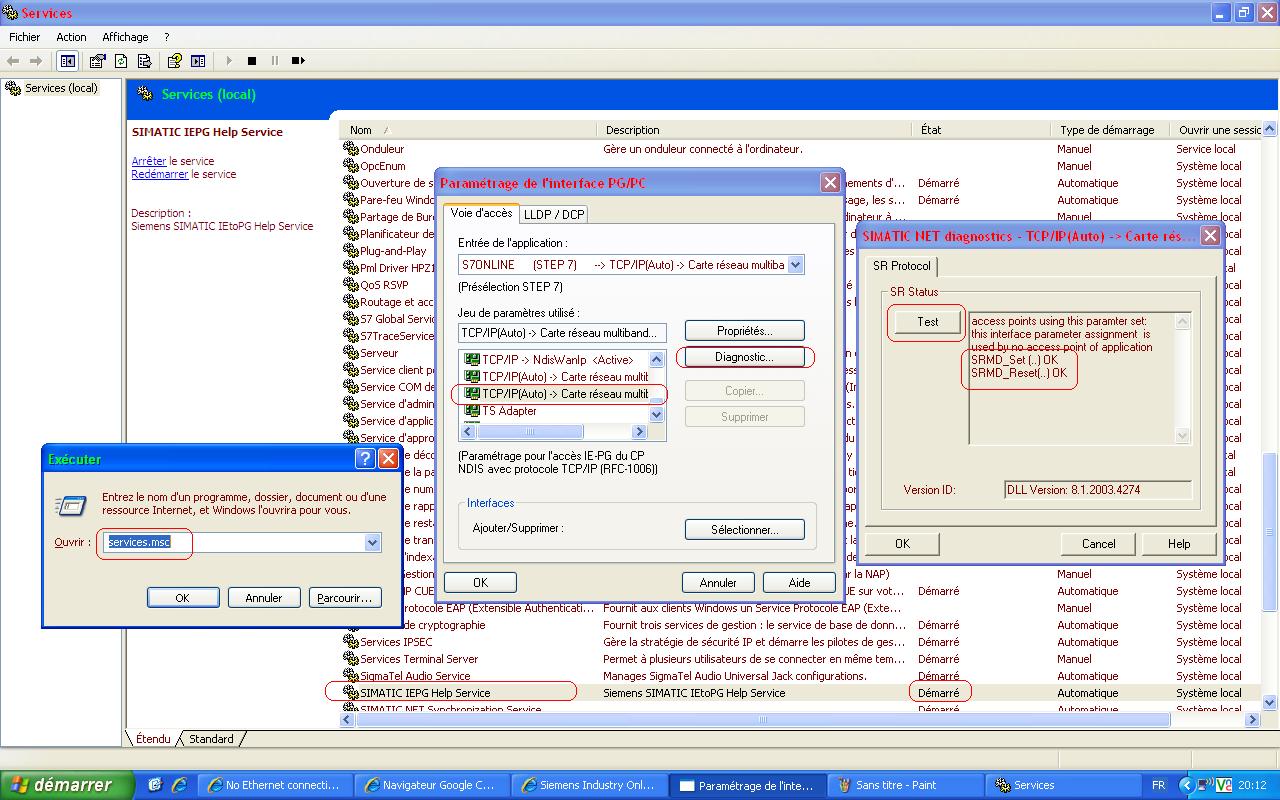The image size is (1280, 800).
Task: Open the Affichage menu
Action: tap(125, 37)
